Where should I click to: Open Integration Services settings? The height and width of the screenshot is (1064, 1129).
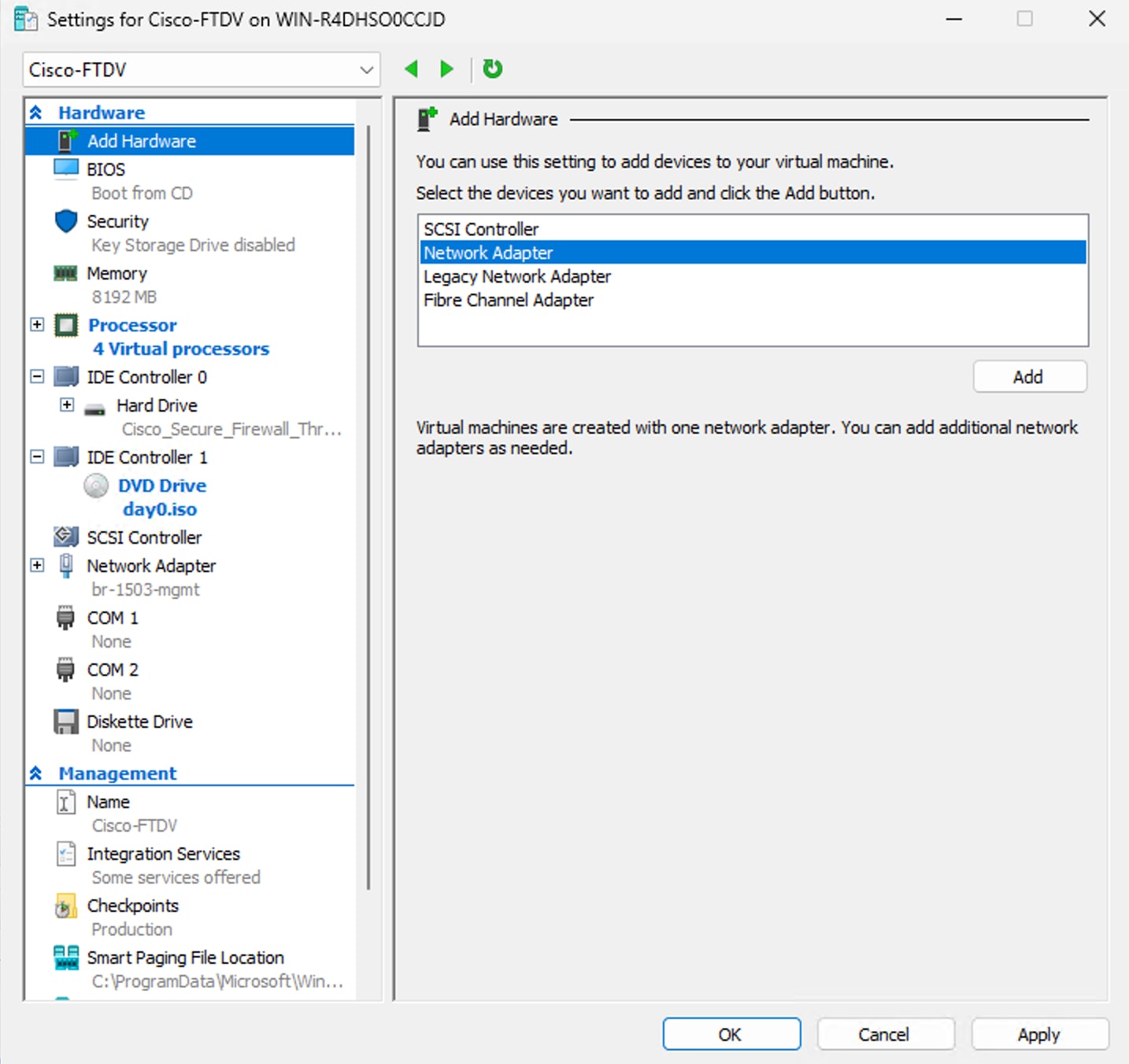coord(163,854)
